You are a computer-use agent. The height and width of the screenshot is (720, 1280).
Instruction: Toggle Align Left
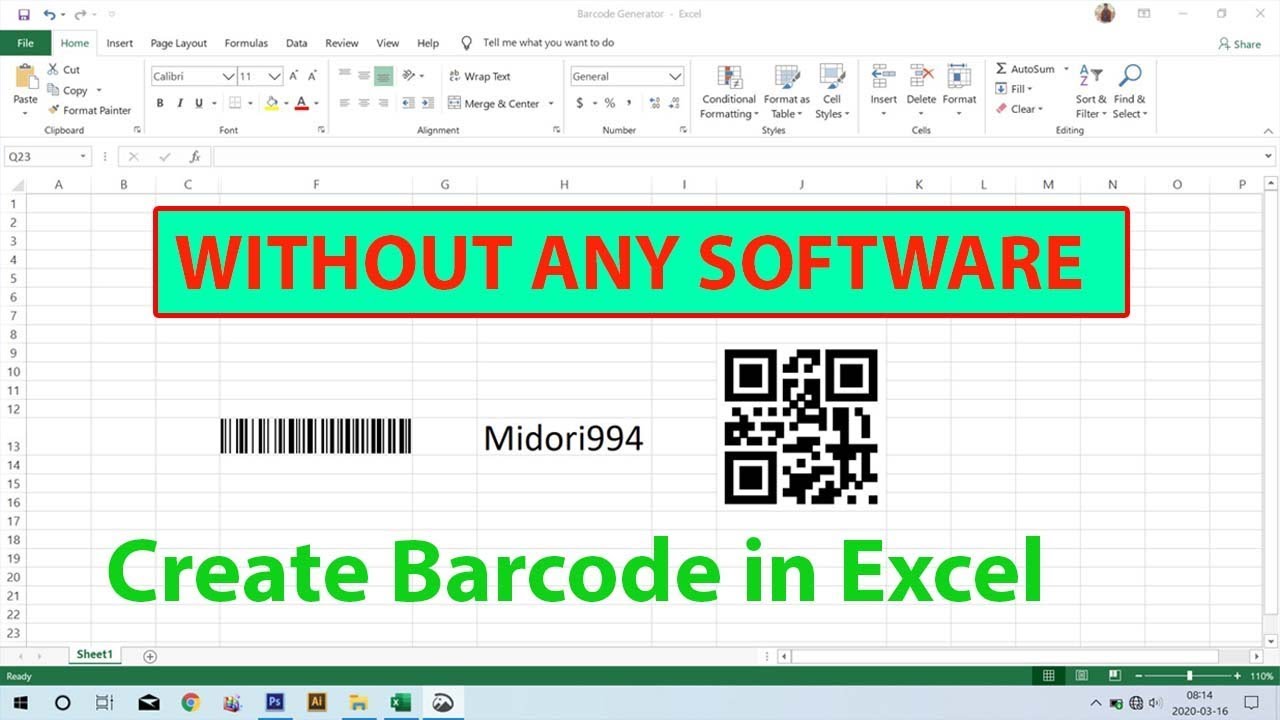point(345,103)
